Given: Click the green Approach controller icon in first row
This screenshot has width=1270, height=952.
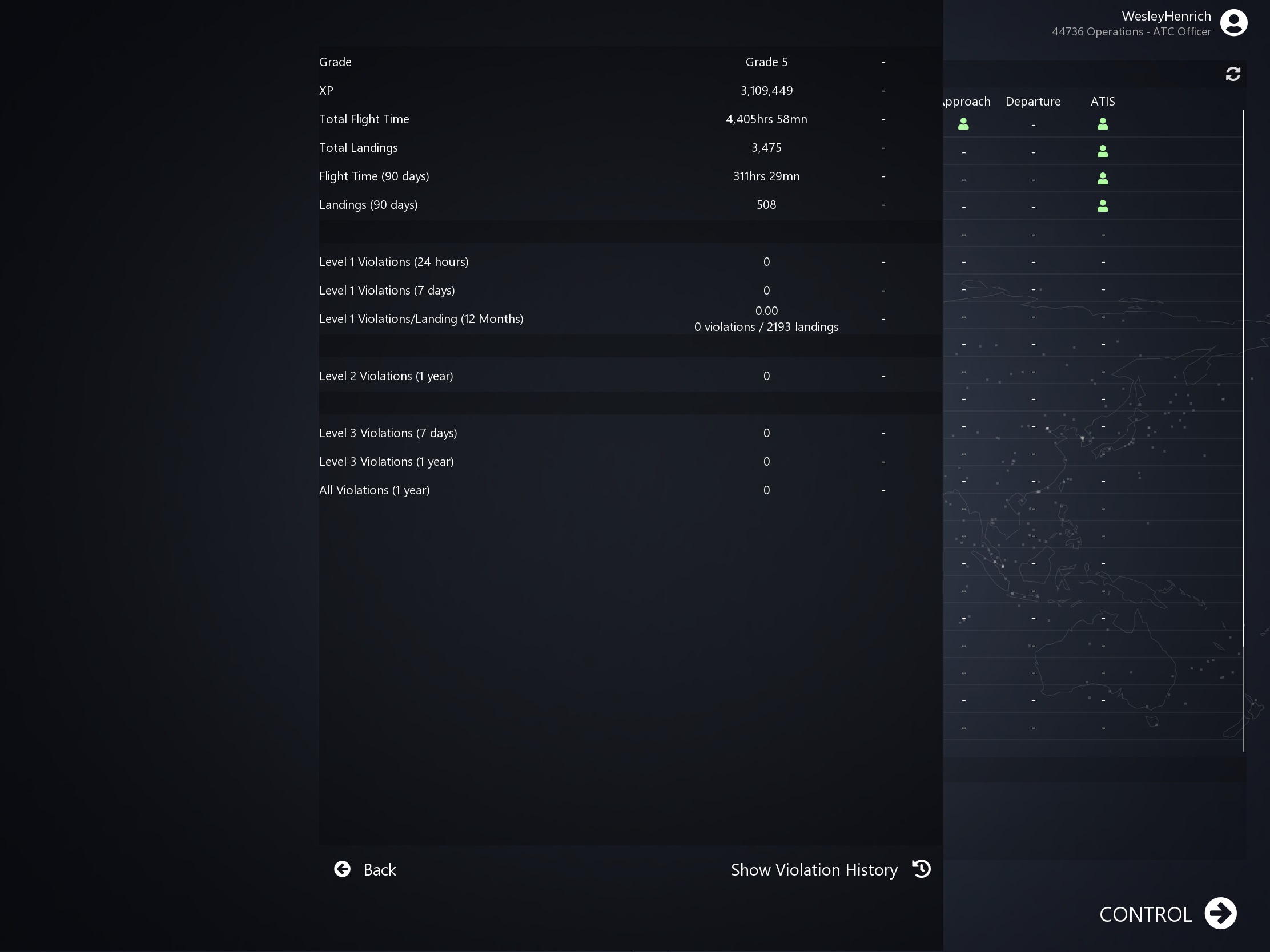Looking at the screenshot, I should coord(963,124).
